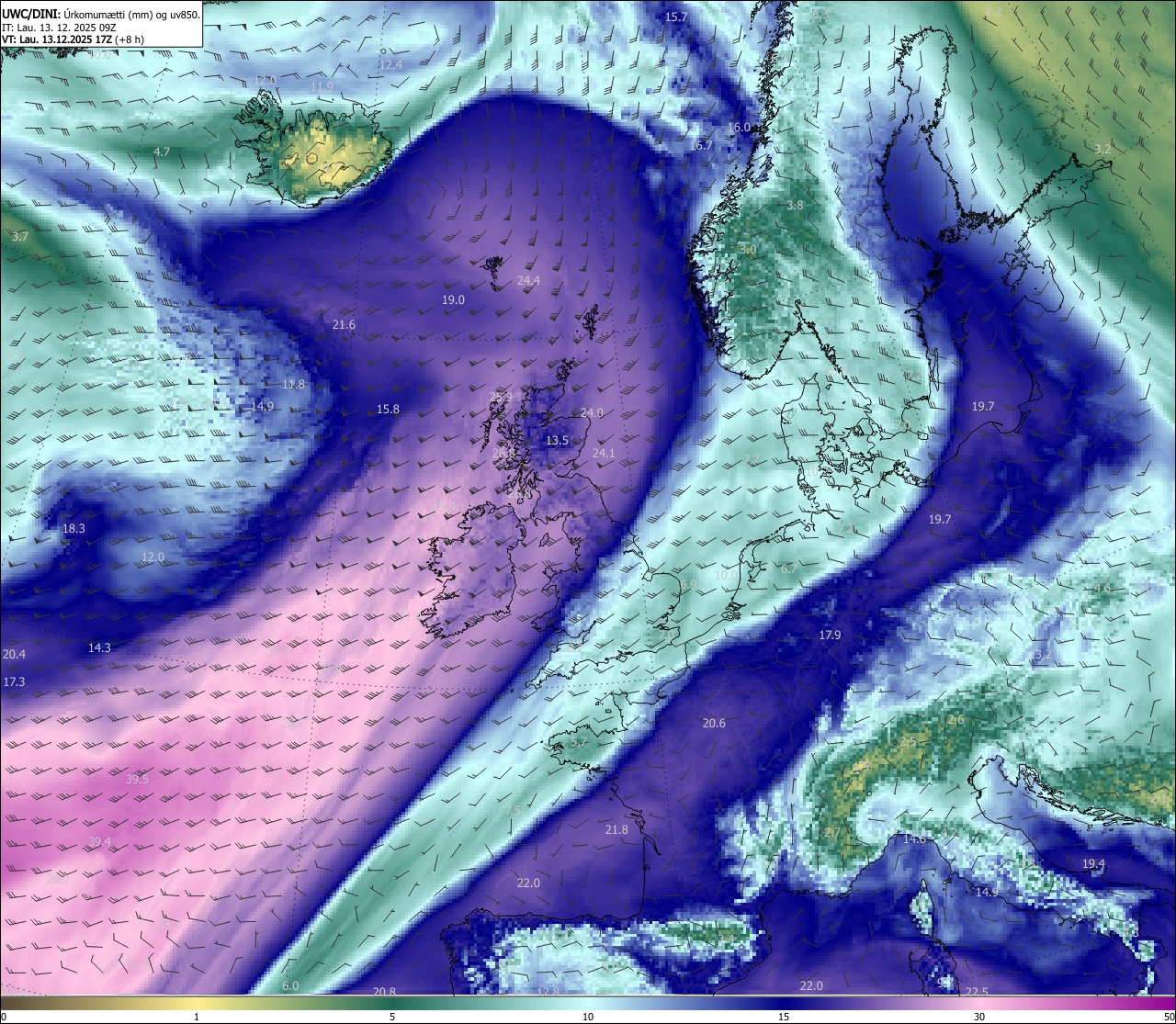The width and height of the screenshot is (1176, 1024).
Task: Click the 24.4 value near the Faroe Islands
Action: click(528, 281)
